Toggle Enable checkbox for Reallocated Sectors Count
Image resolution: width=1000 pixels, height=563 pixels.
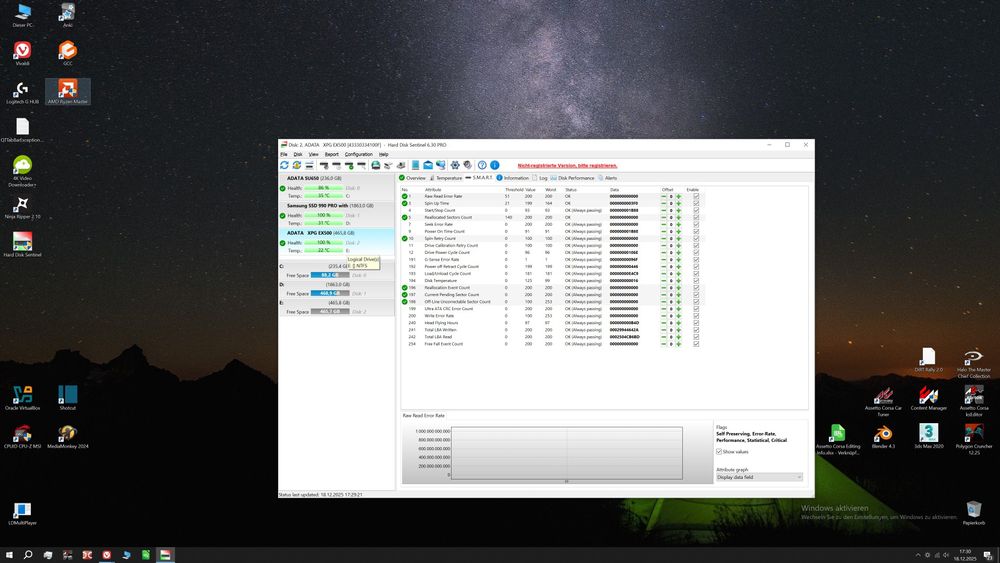[696, 217]
